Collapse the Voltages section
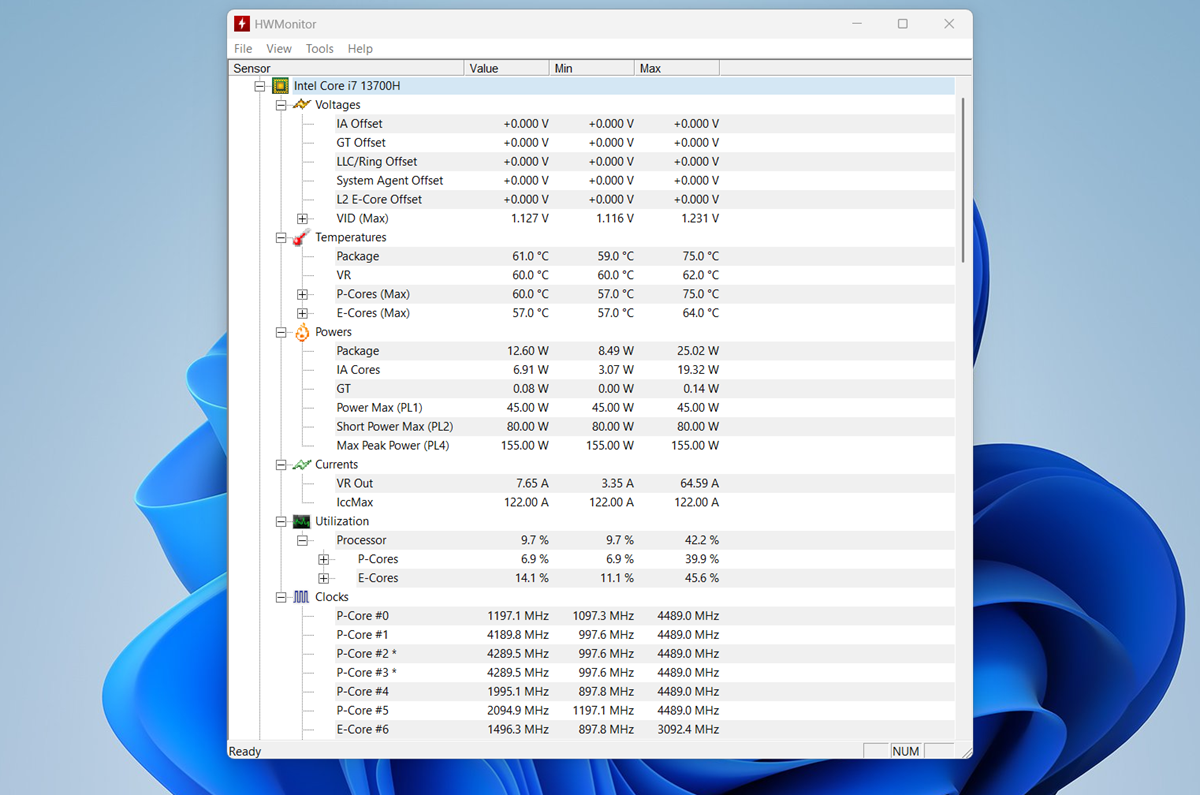 (281, 105)
